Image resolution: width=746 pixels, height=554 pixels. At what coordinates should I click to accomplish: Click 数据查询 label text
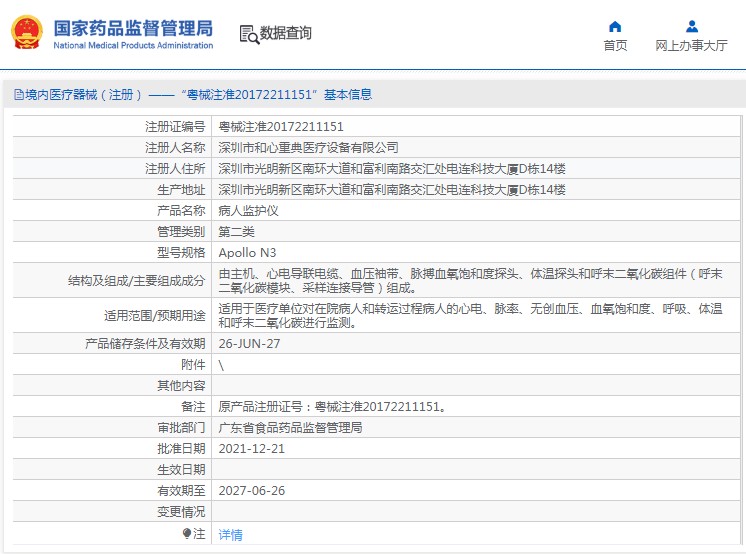pos(285,33)
